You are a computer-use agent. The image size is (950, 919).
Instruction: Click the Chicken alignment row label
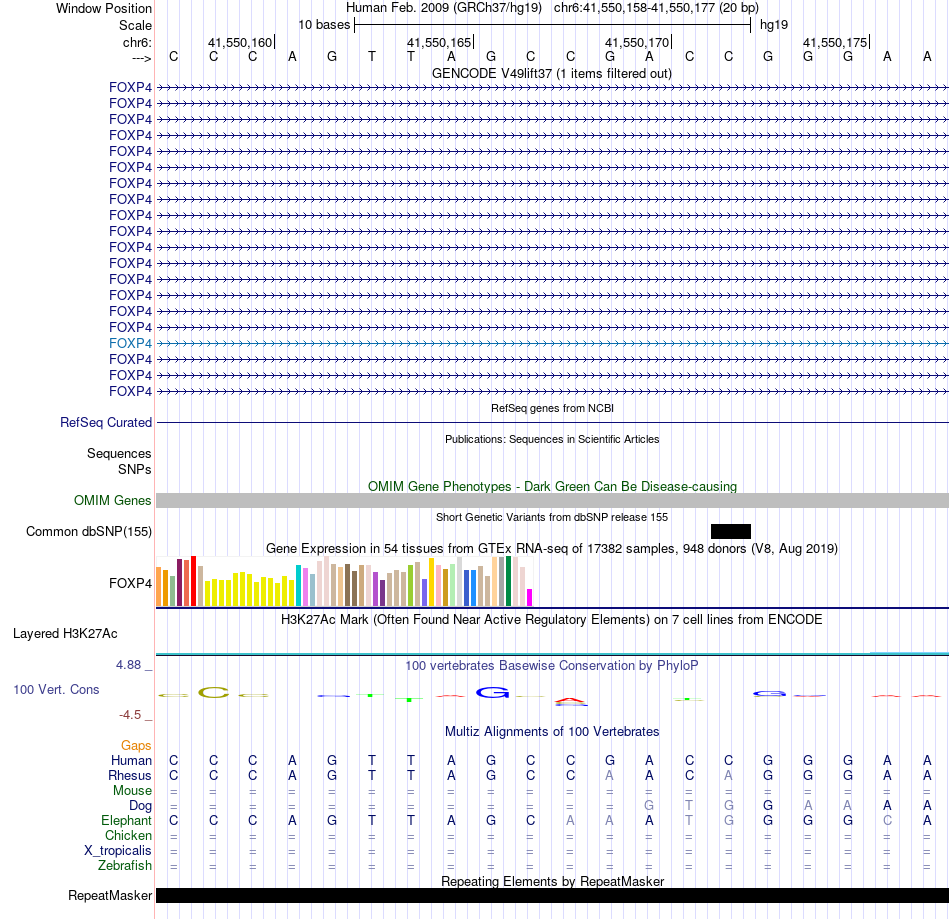coord(128,835)
